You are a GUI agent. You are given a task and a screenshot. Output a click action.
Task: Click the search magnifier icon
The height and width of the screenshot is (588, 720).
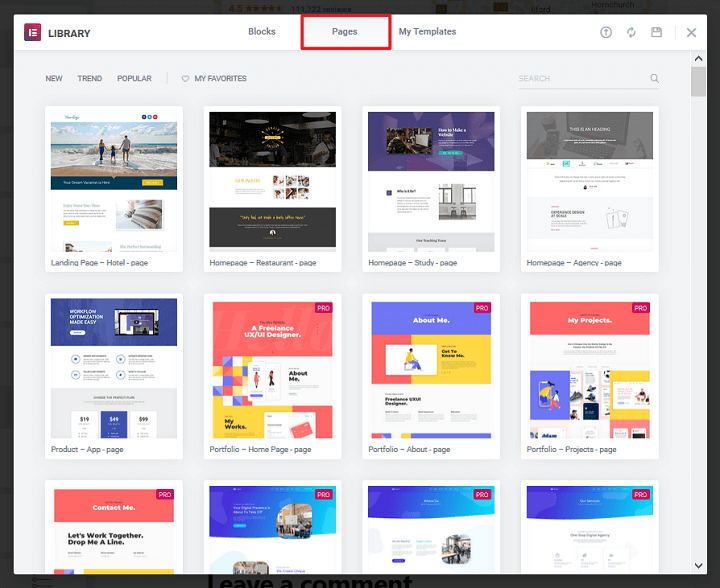tap(654, 78)
